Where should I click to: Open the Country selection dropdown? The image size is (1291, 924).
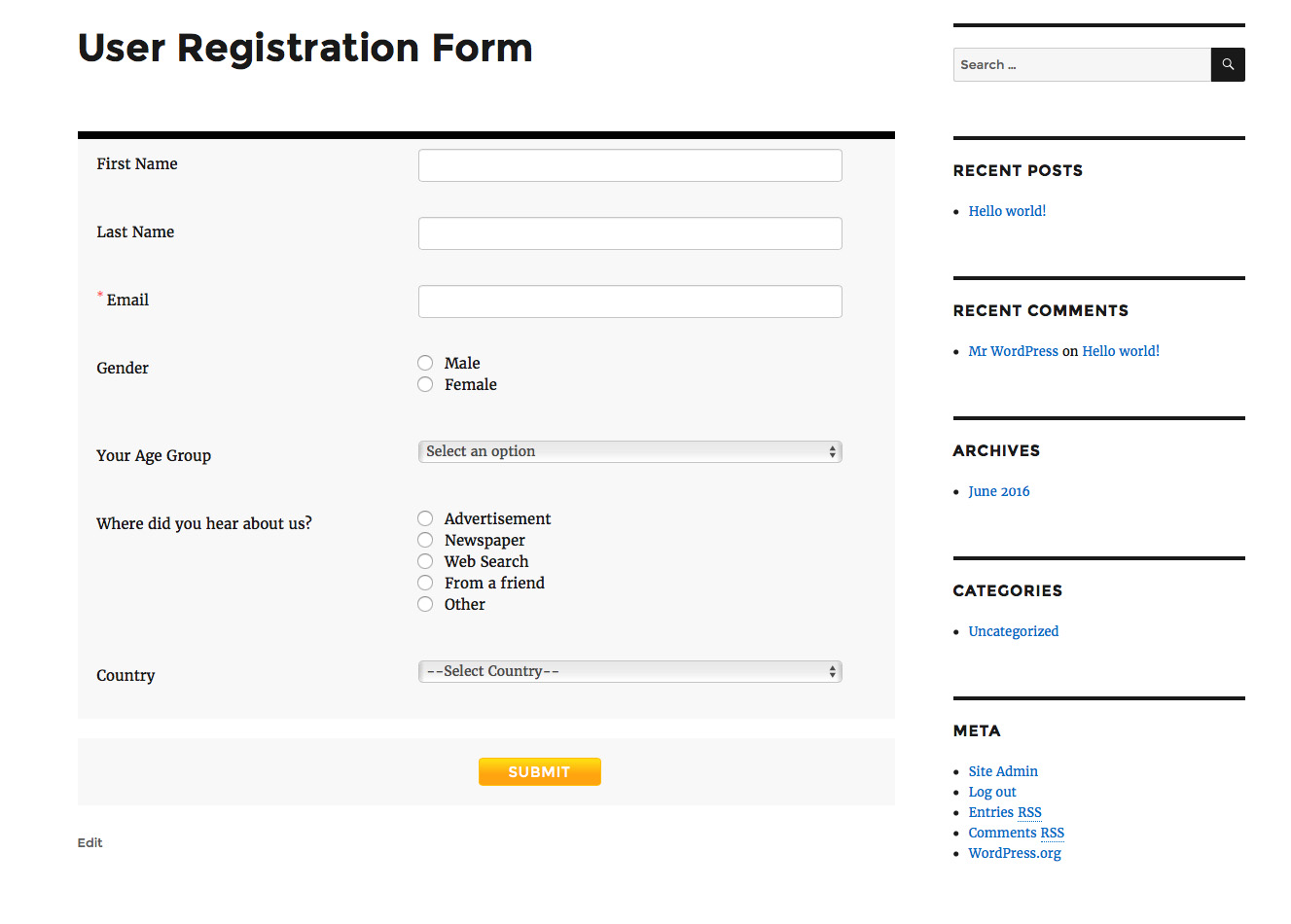pos(629,670)
